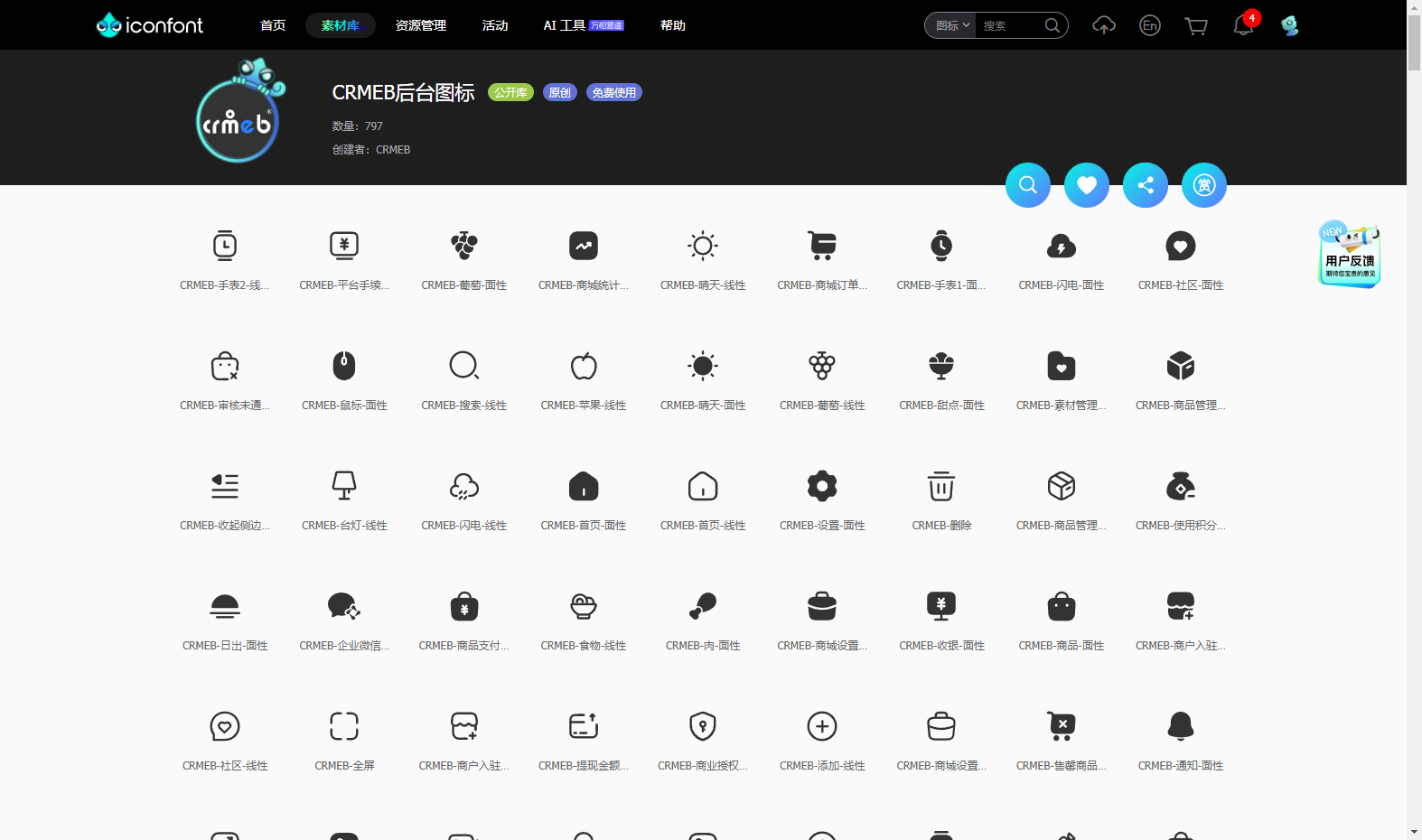The image size is (1422, 840).
Task: Select the CRMEB-苹果-线性 apple icon
Action: tap(584, 366)
